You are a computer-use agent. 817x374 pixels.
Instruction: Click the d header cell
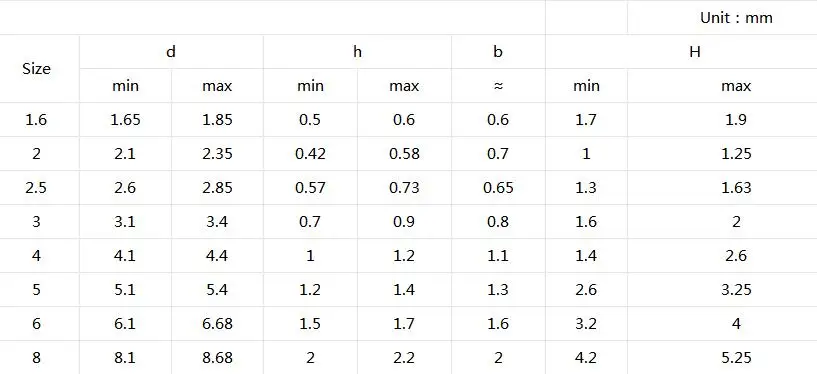(x=171, y=52)
